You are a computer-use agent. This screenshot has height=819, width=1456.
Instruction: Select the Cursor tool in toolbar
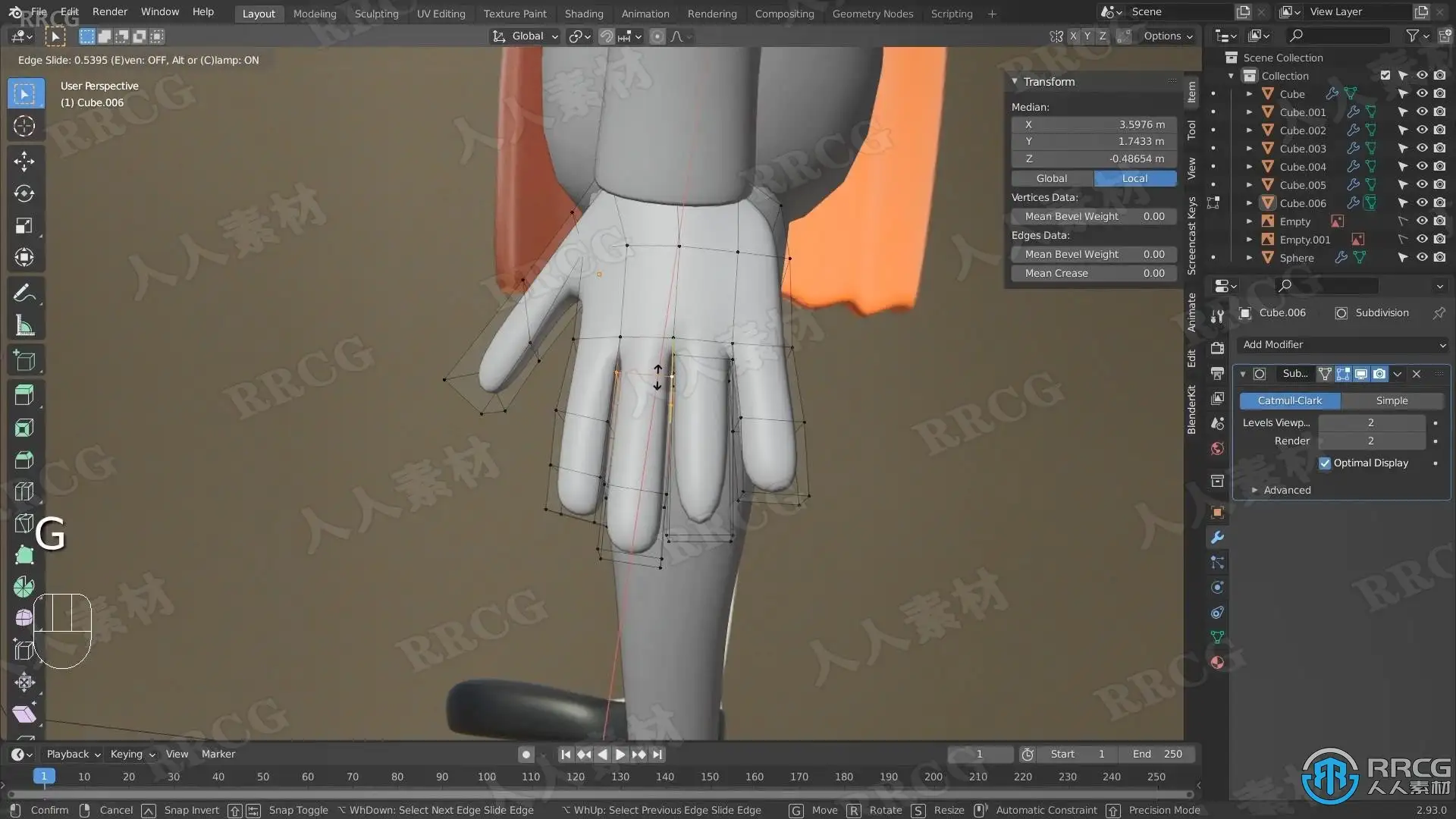[x=24, y=126]
